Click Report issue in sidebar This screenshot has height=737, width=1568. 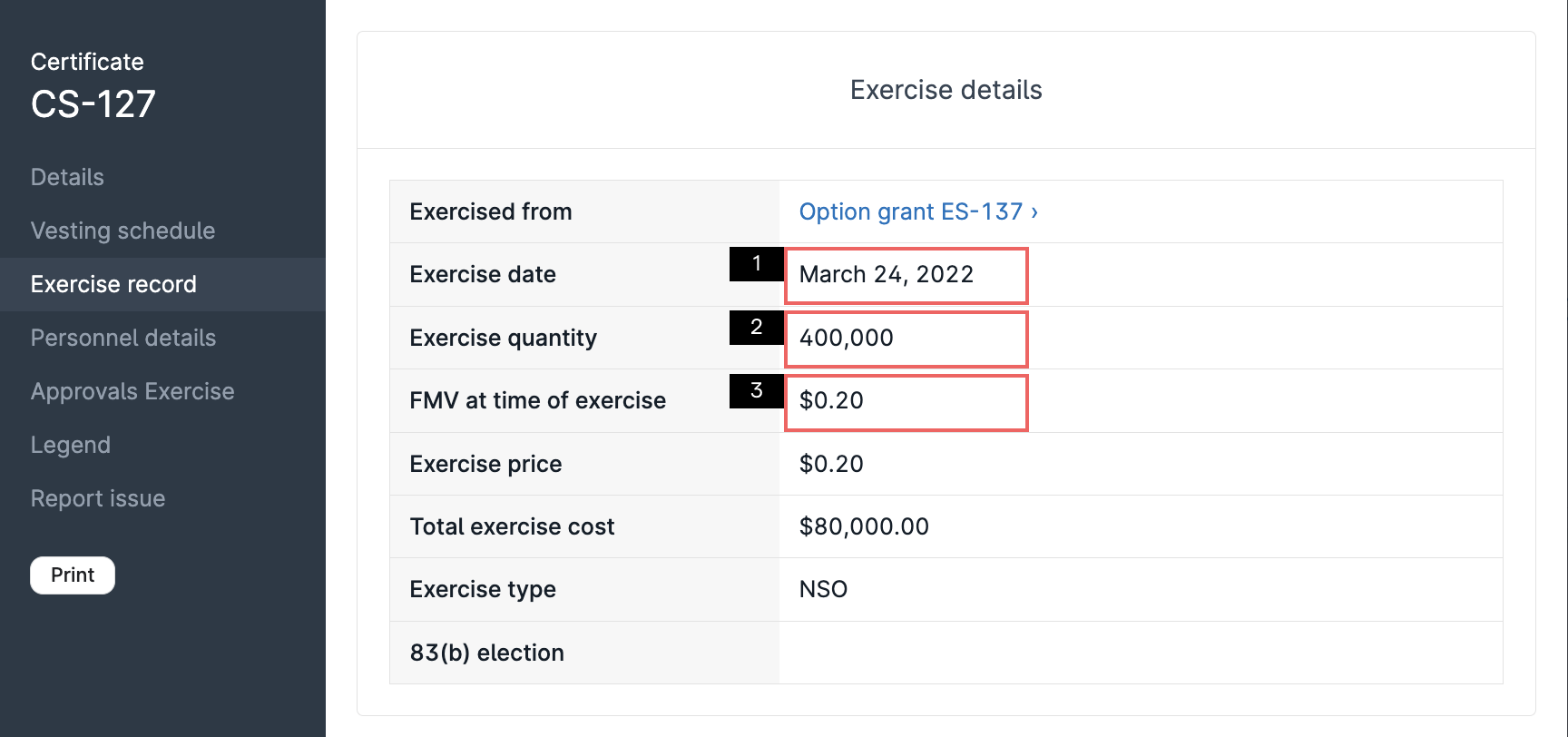tap(98, 498)
